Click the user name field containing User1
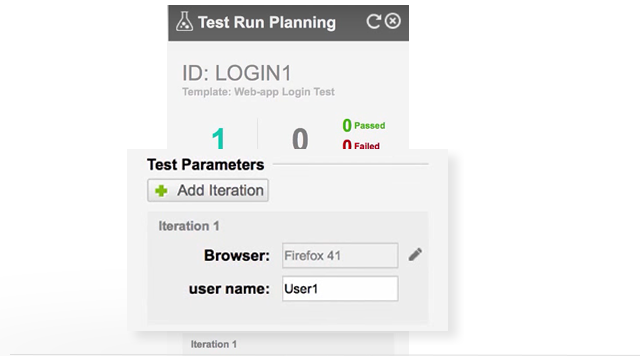 [340, 289]
